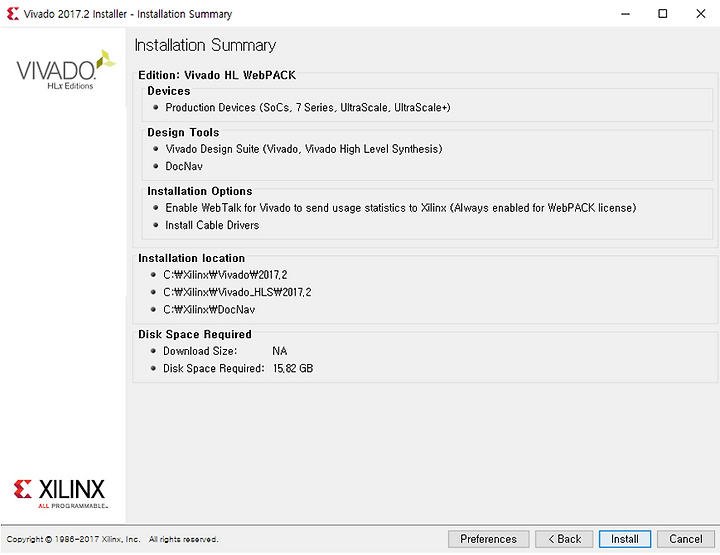Screen dimensions: 720x555
Task: Click the 'Production Devices (SoCs, 7 Series...)' entry
Action: click(308, 107)
